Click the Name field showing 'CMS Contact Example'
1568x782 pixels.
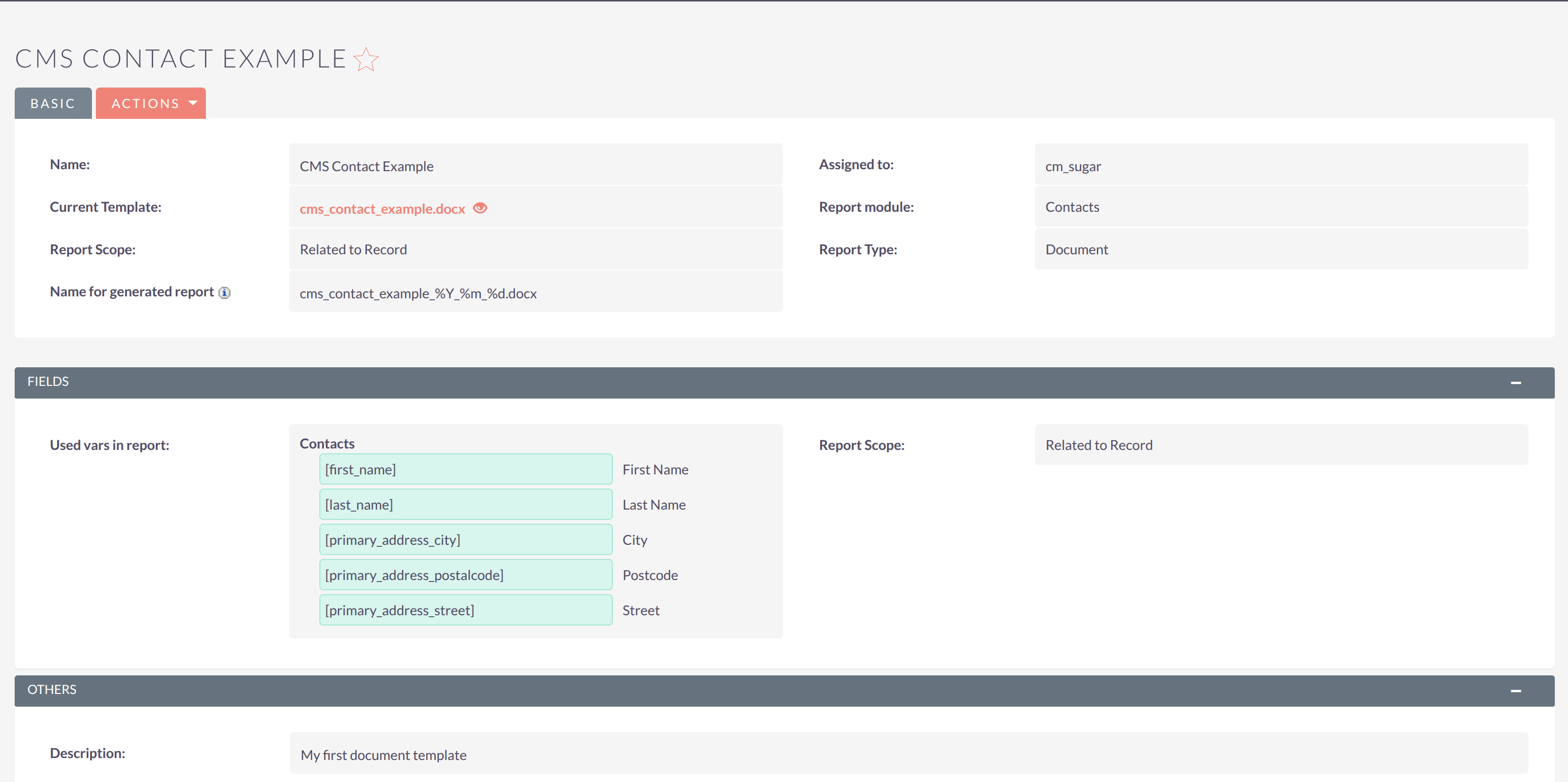tap(535, 165)
